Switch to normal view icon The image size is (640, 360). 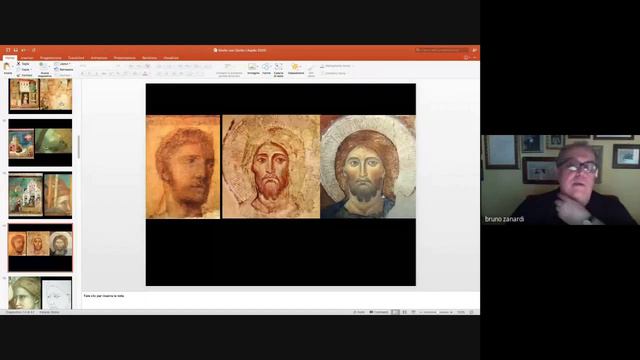point(395,312)
